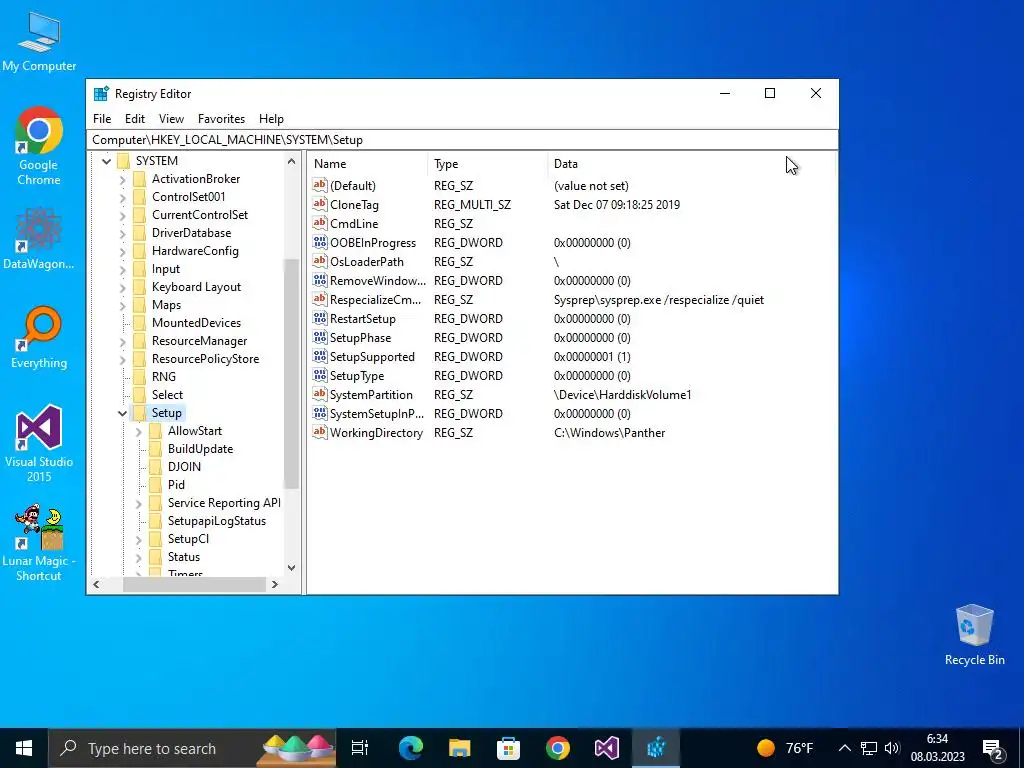The width and height of the screenshot is (1024, 768).
Task: Select the DJOIN subkey
Action: click(x=184, y=467)
